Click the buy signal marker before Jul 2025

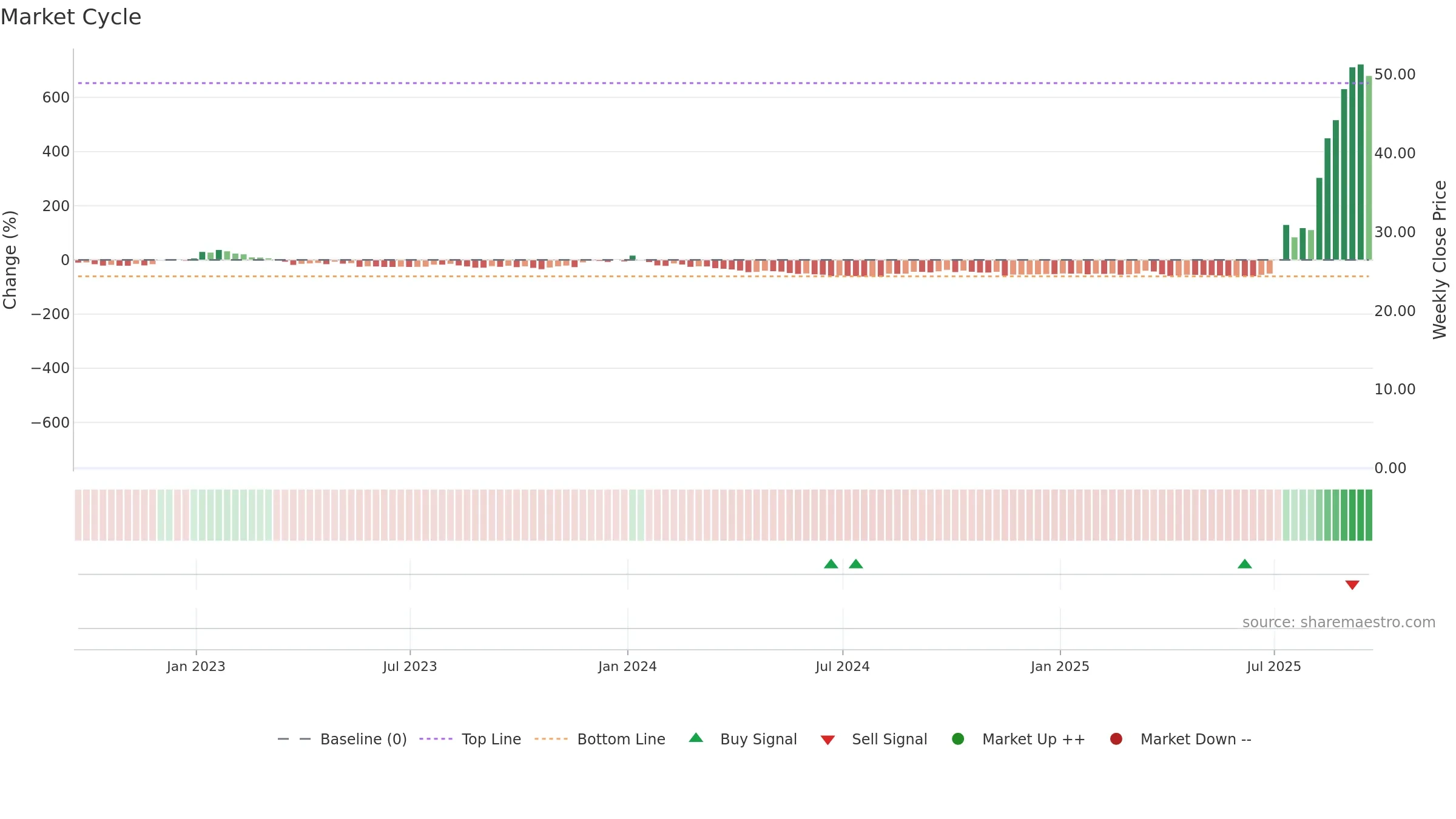[x=1245, y=564]
